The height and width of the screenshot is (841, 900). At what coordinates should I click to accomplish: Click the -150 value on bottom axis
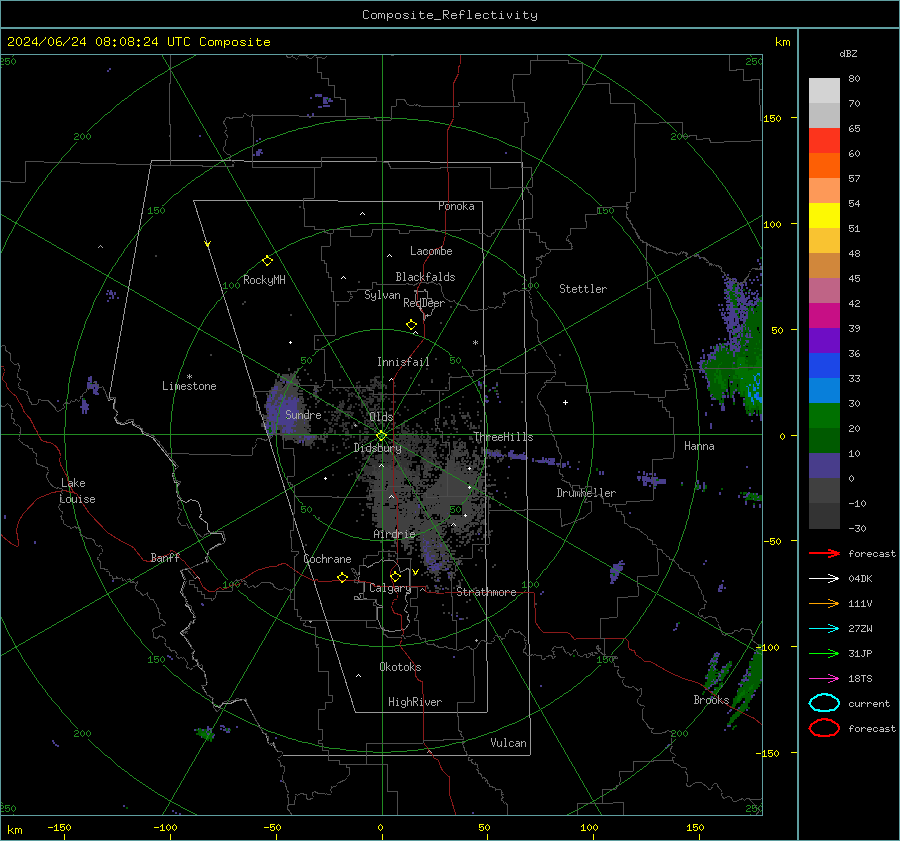59,827
